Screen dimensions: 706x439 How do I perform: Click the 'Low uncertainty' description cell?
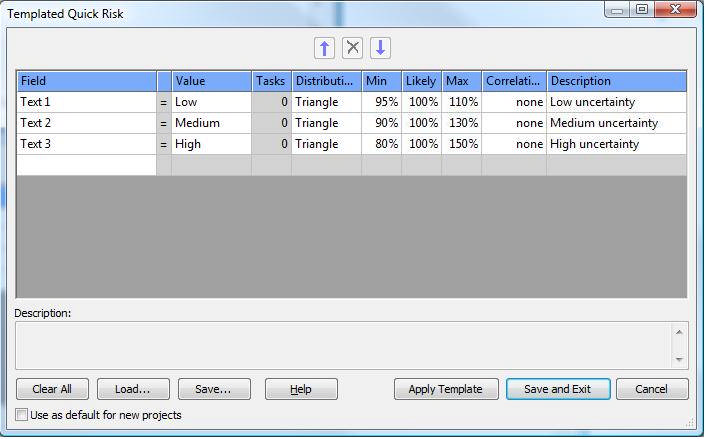616,102
